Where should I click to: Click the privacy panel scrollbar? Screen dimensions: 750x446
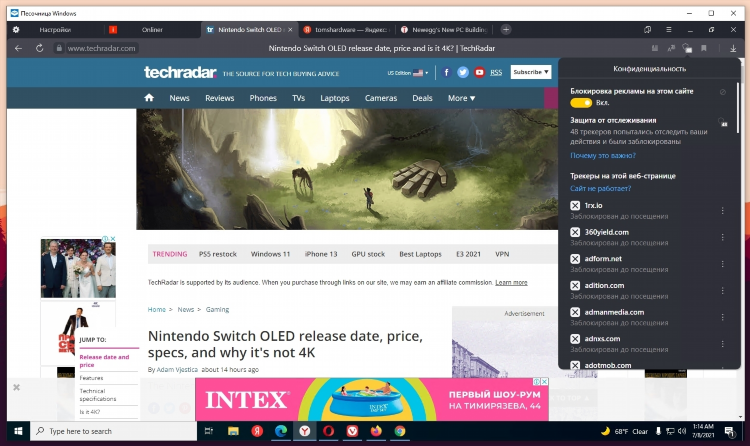click(738, 110)
